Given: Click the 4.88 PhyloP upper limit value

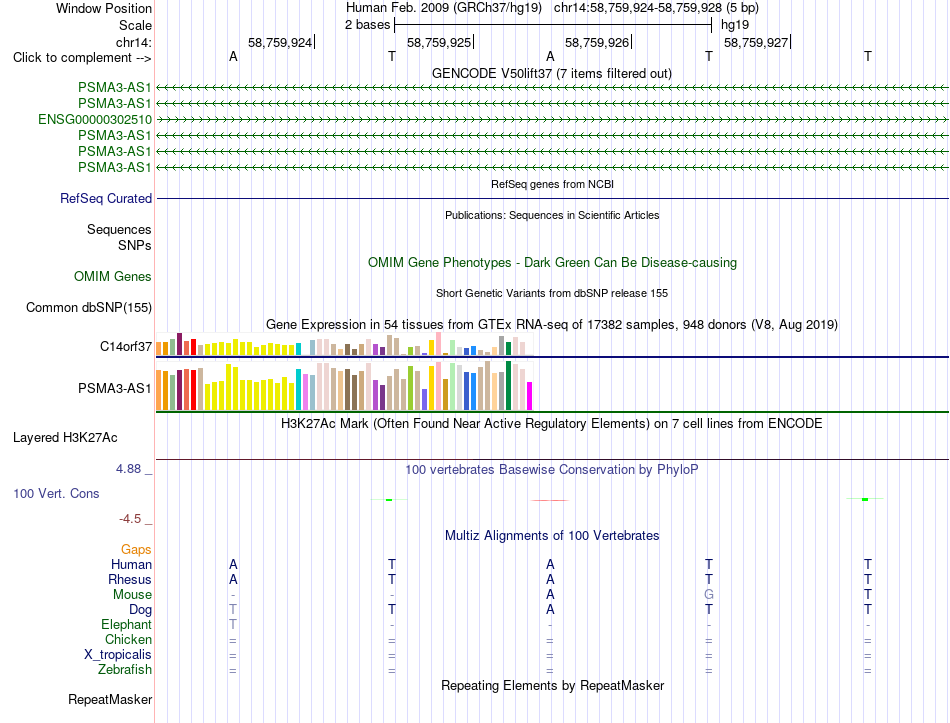Looking at the screenshot, I should coord(128,468).
